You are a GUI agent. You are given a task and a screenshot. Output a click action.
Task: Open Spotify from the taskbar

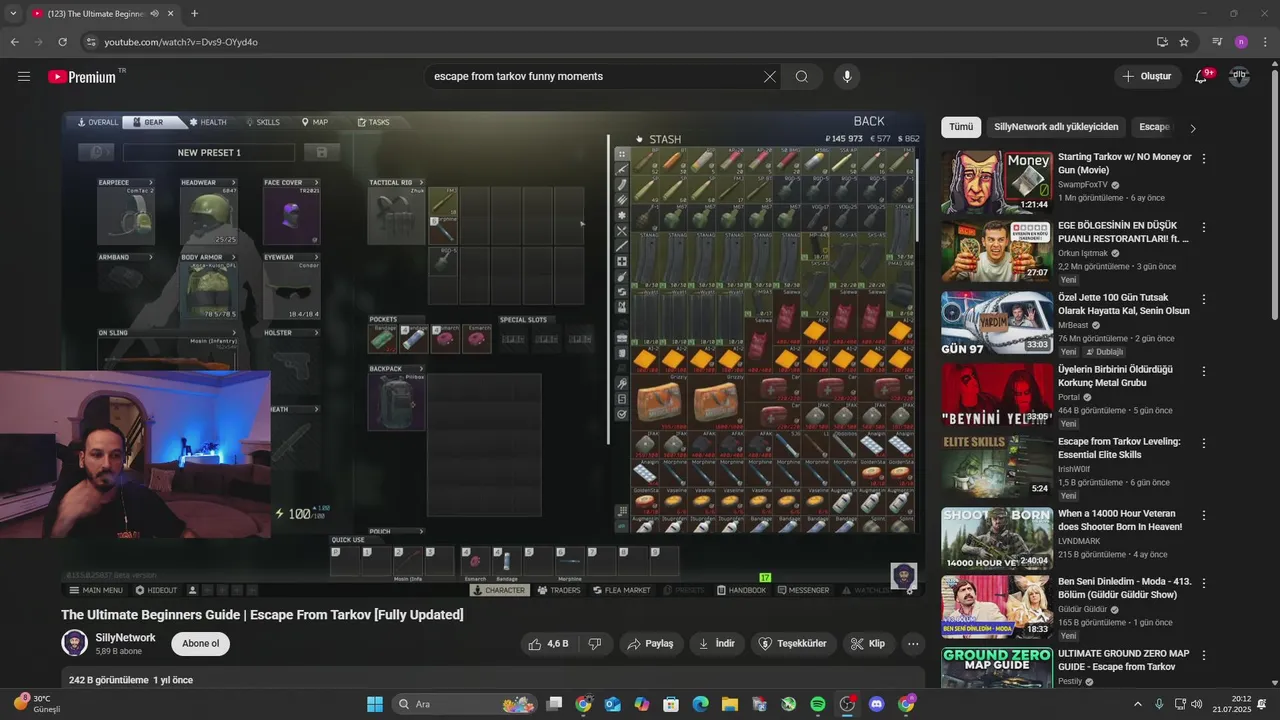(x=818, y=704)
